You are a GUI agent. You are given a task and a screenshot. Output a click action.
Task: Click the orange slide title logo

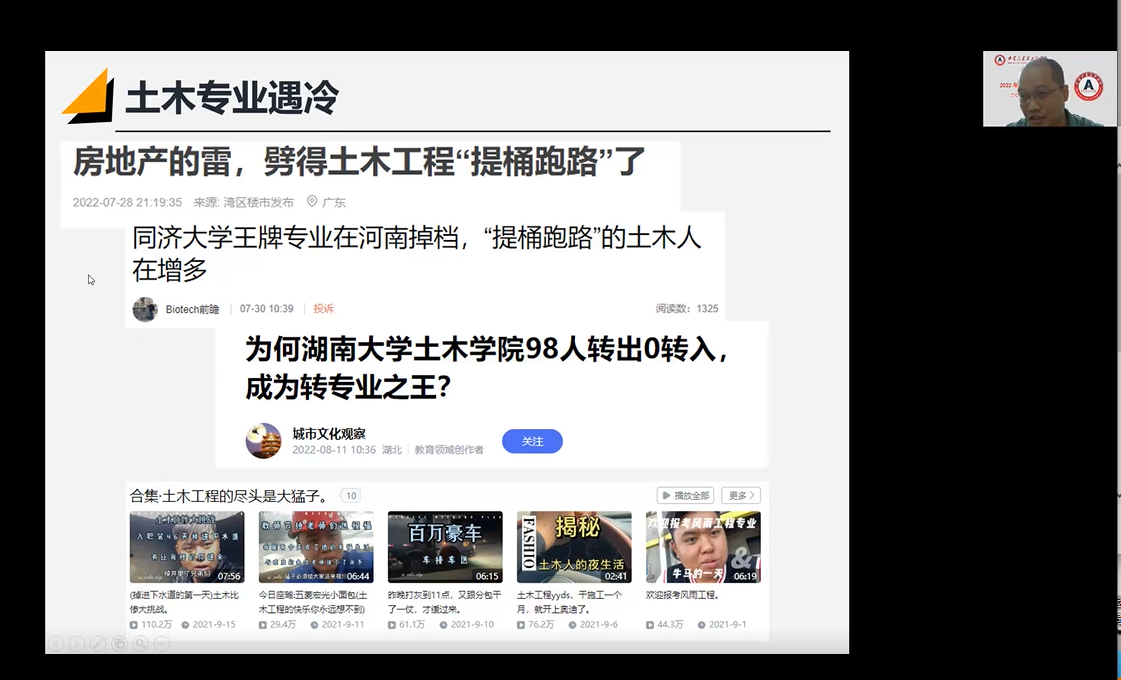coord(88,96)
